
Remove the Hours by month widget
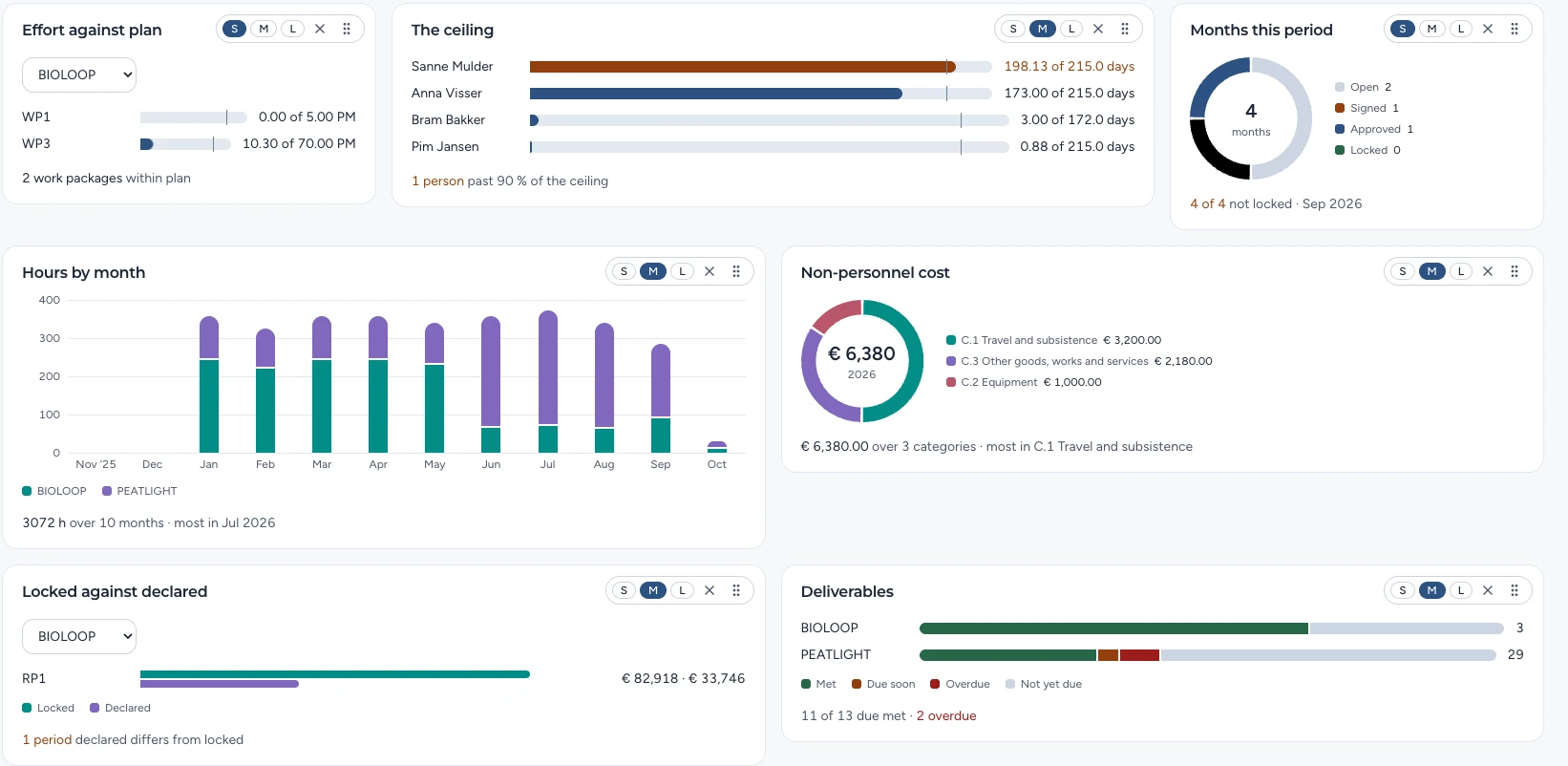710,271
